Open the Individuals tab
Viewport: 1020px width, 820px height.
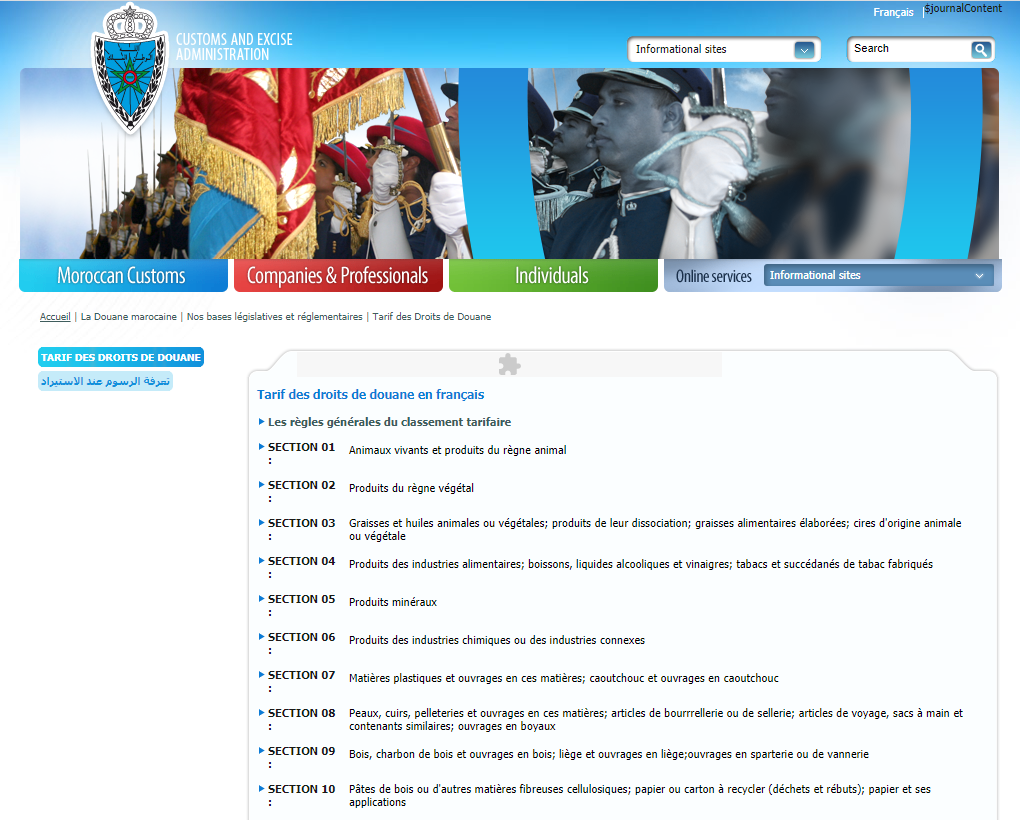coord(552,276)
